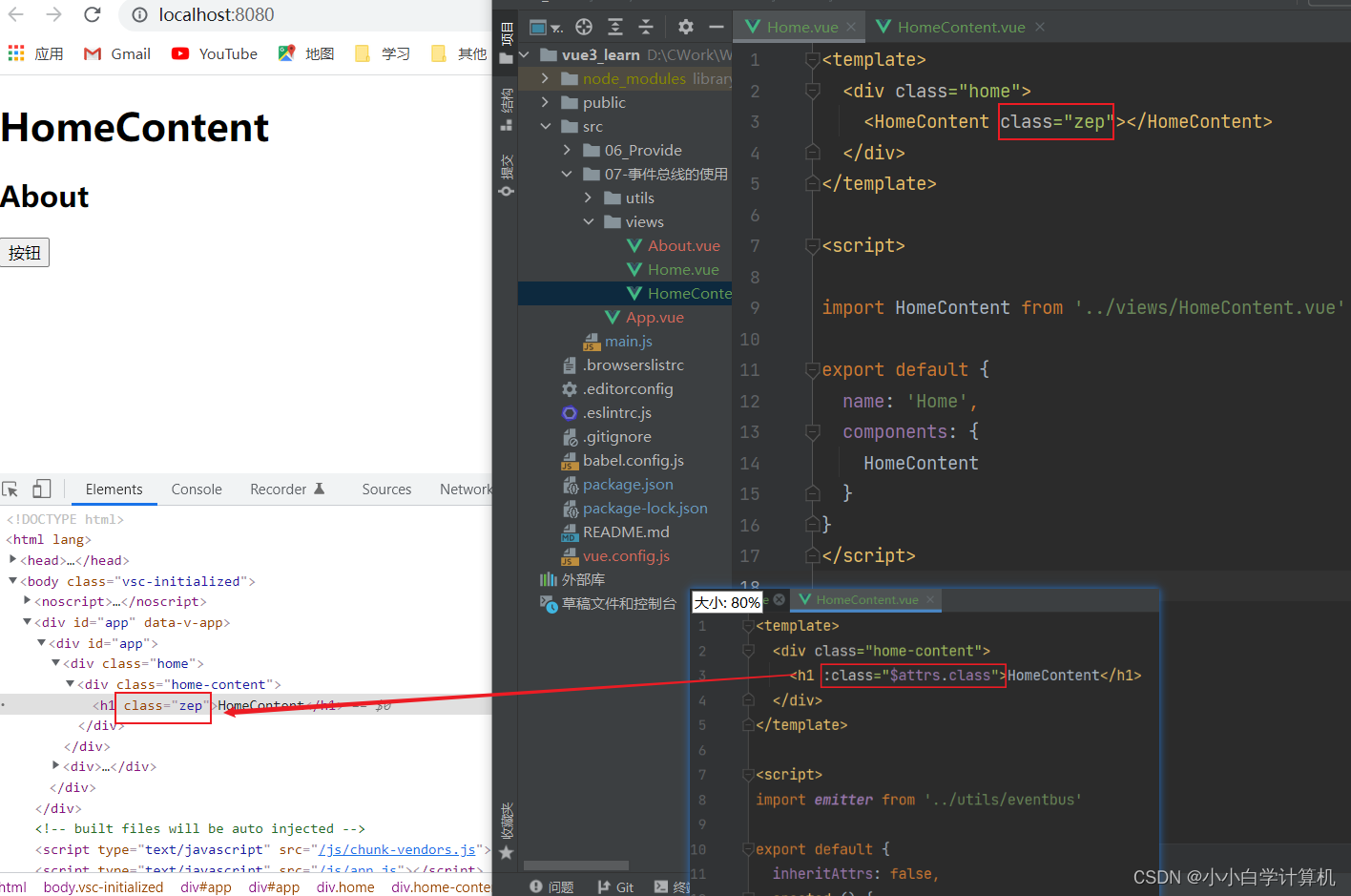Open App.vue in project tree
The width and height of the screenshot is (1351, 896).
[644, 317]
